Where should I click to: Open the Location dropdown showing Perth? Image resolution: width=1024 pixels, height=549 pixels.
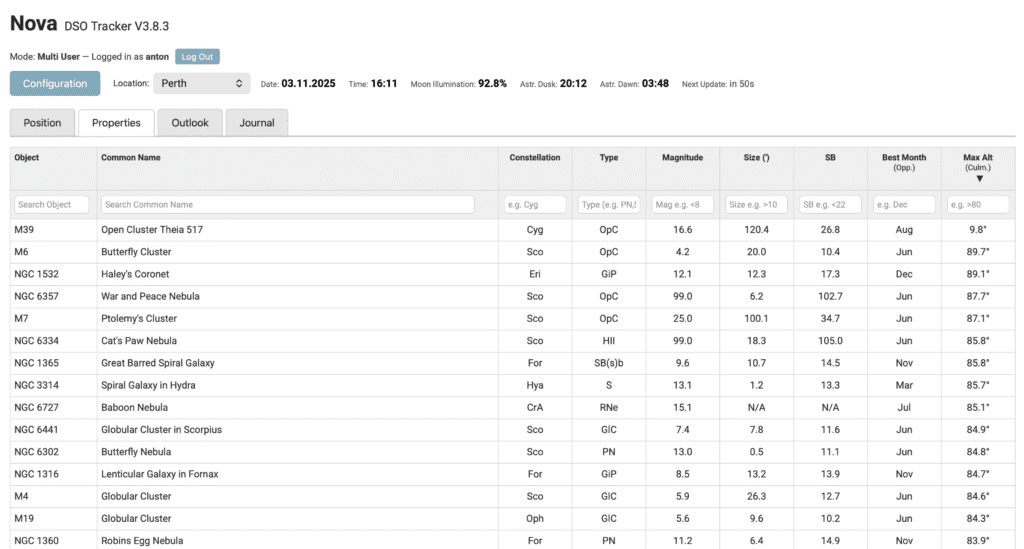pos(201,84)
